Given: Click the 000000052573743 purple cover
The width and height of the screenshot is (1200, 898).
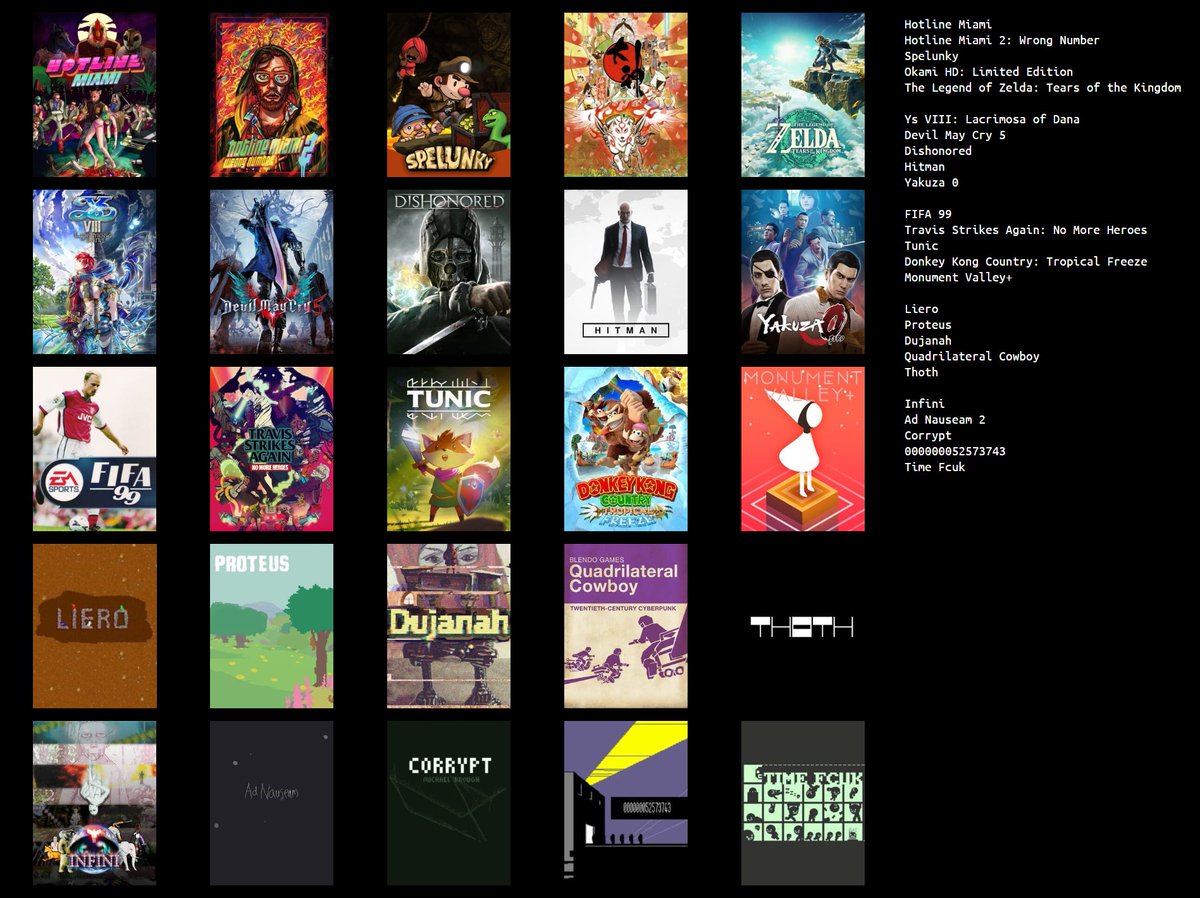Looking at the screenshot, I should tap(625, 803).
